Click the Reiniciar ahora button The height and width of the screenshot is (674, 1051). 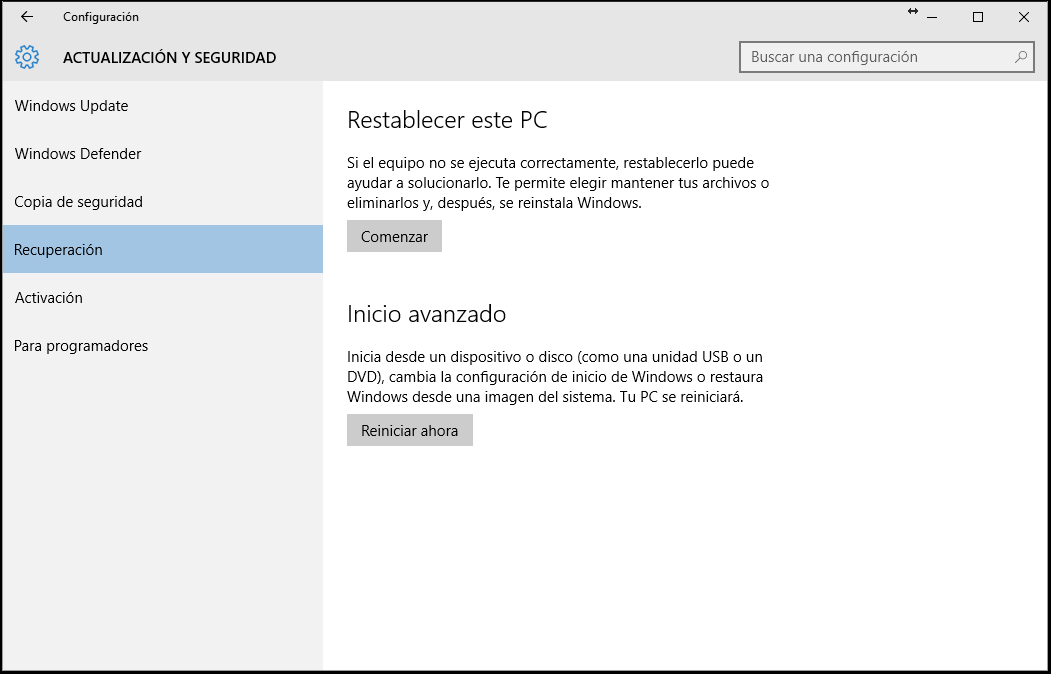[410, 430]
